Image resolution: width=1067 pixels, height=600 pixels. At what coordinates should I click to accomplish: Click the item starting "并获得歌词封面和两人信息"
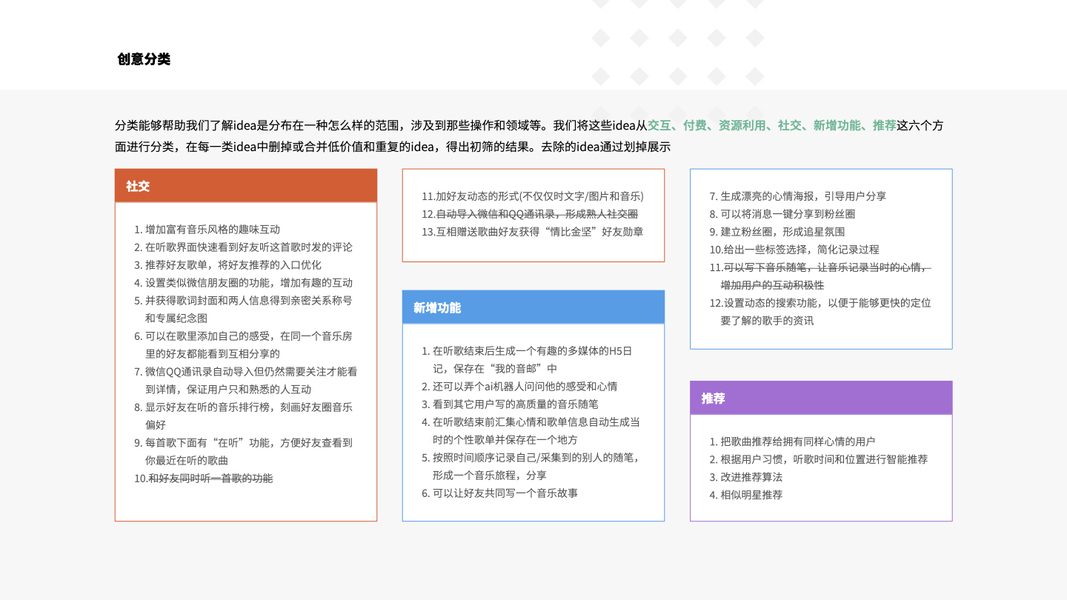tap(243, 309)
